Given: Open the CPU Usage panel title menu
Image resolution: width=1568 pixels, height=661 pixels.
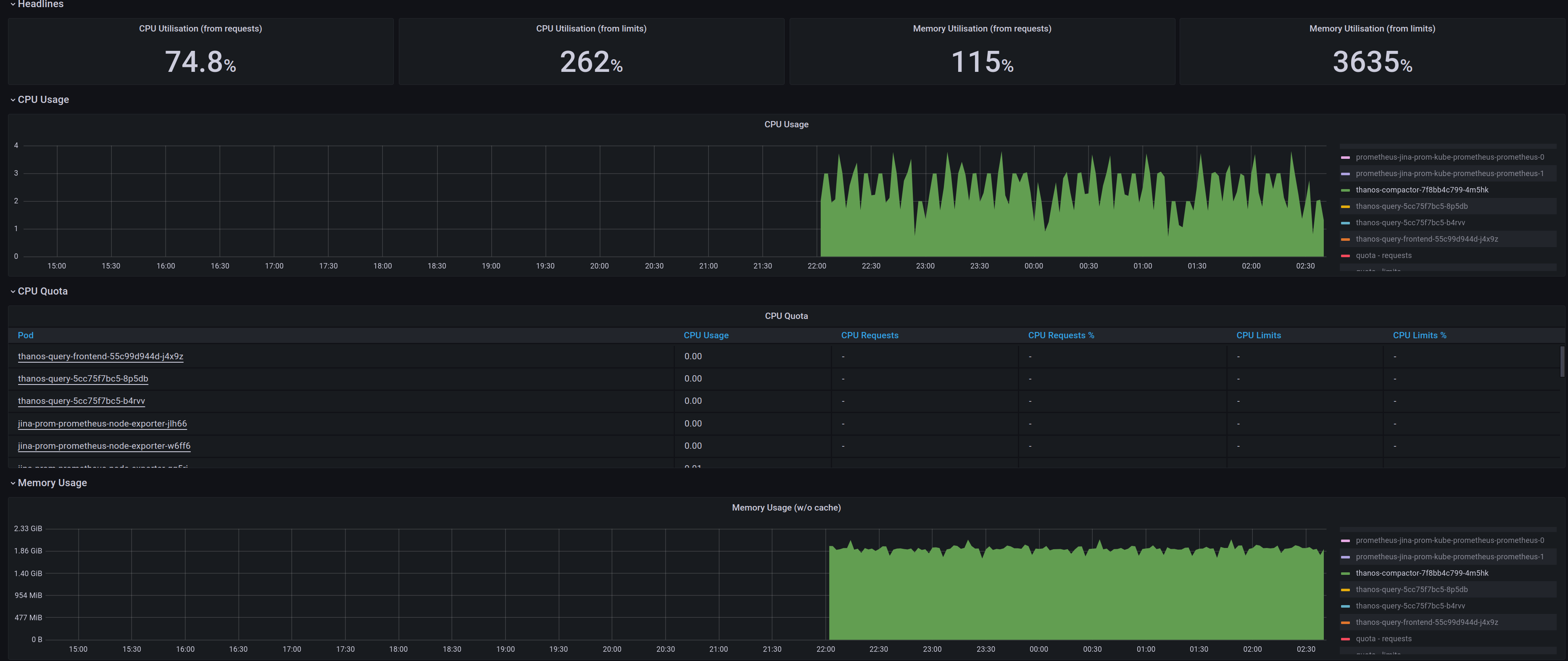Looking at the screenshot, I should (x=786, y=124).
